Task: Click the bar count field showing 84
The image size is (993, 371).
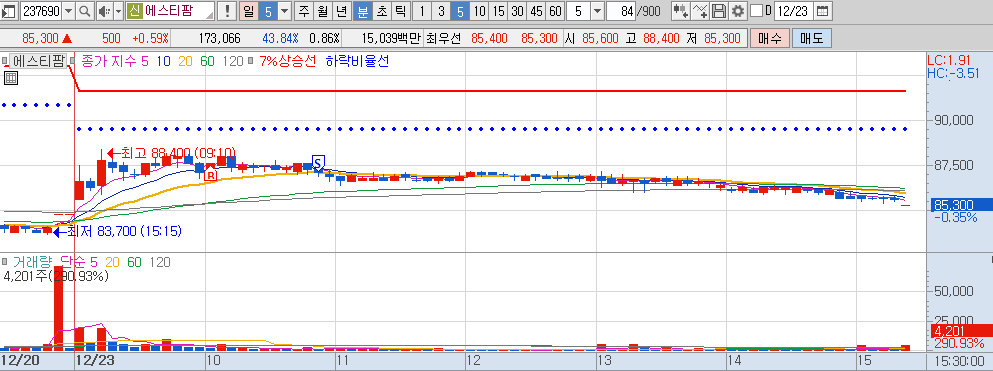Action: tap(621, 11)
